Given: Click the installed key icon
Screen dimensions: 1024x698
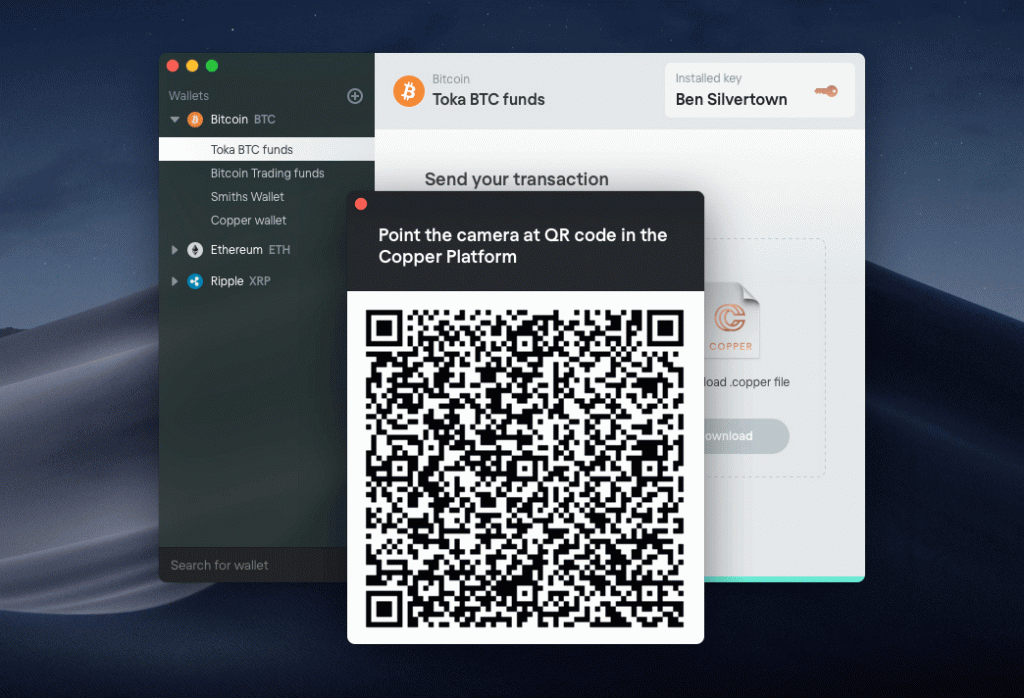Looking at the screenshot, I should 825,91.
